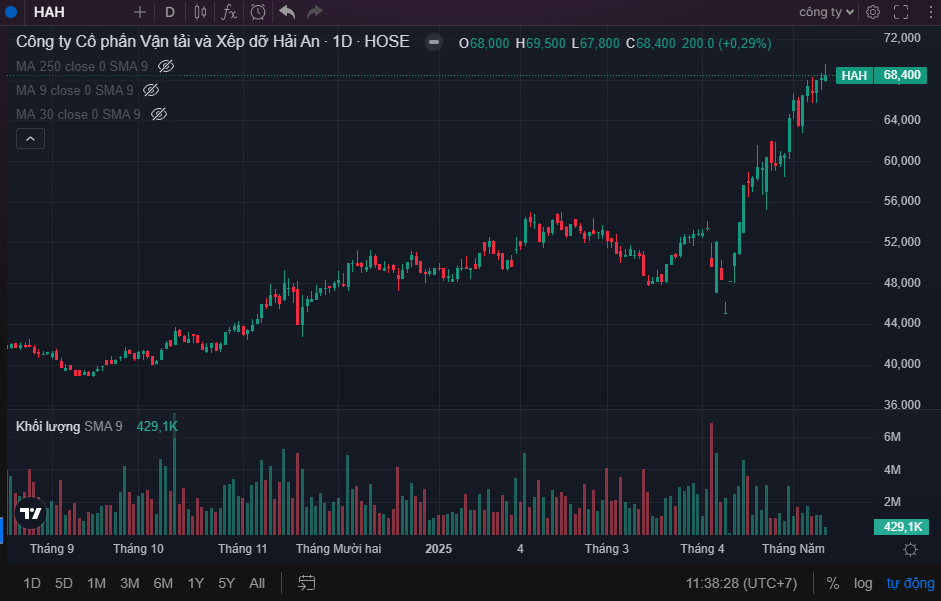Open the go-to-date calendar icon
Viewport: 941px width, 601px height.
tap(307, 583)
